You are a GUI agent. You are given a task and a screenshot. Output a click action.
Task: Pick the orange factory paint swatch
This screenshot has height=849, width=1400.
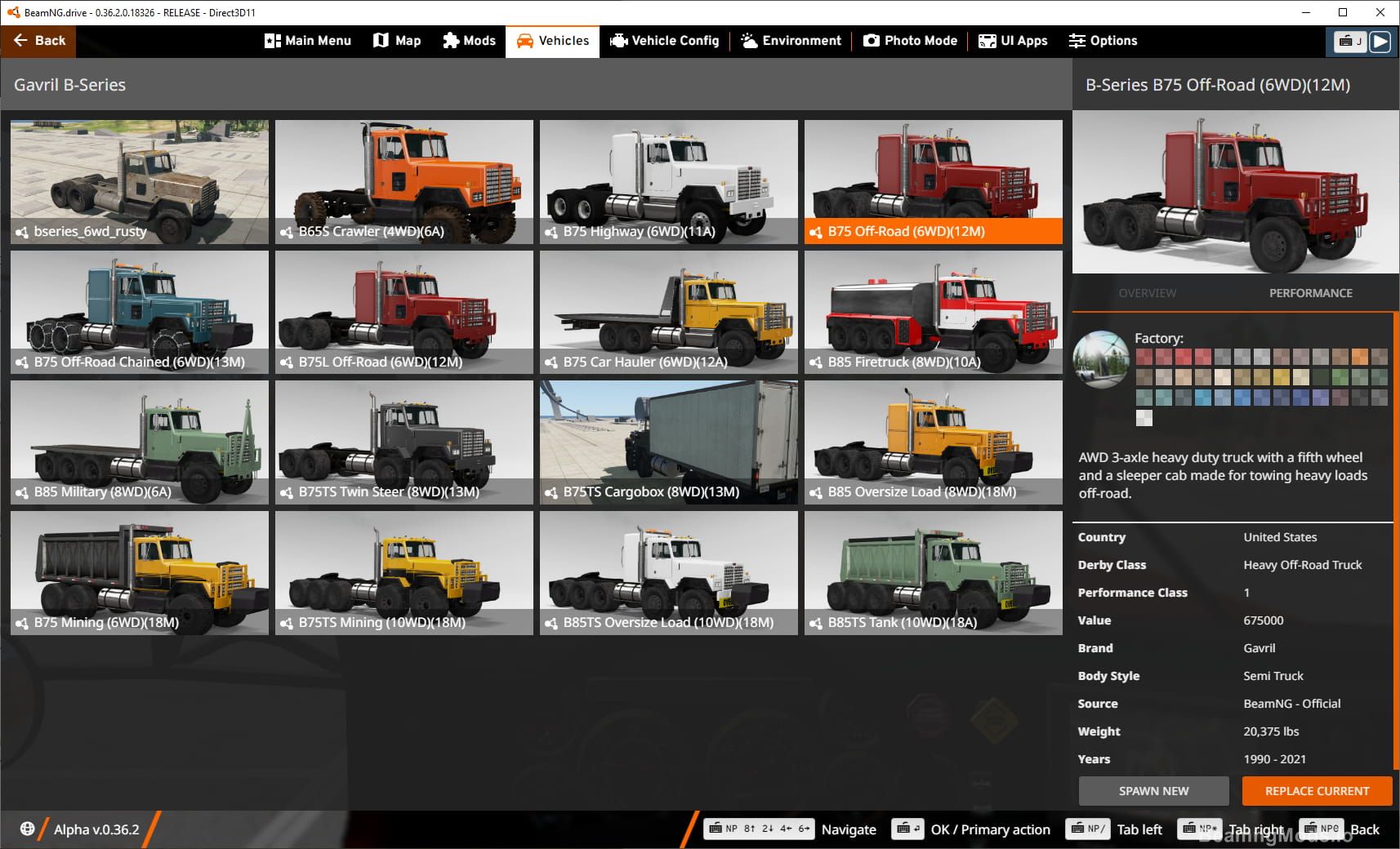[1359, 357]
